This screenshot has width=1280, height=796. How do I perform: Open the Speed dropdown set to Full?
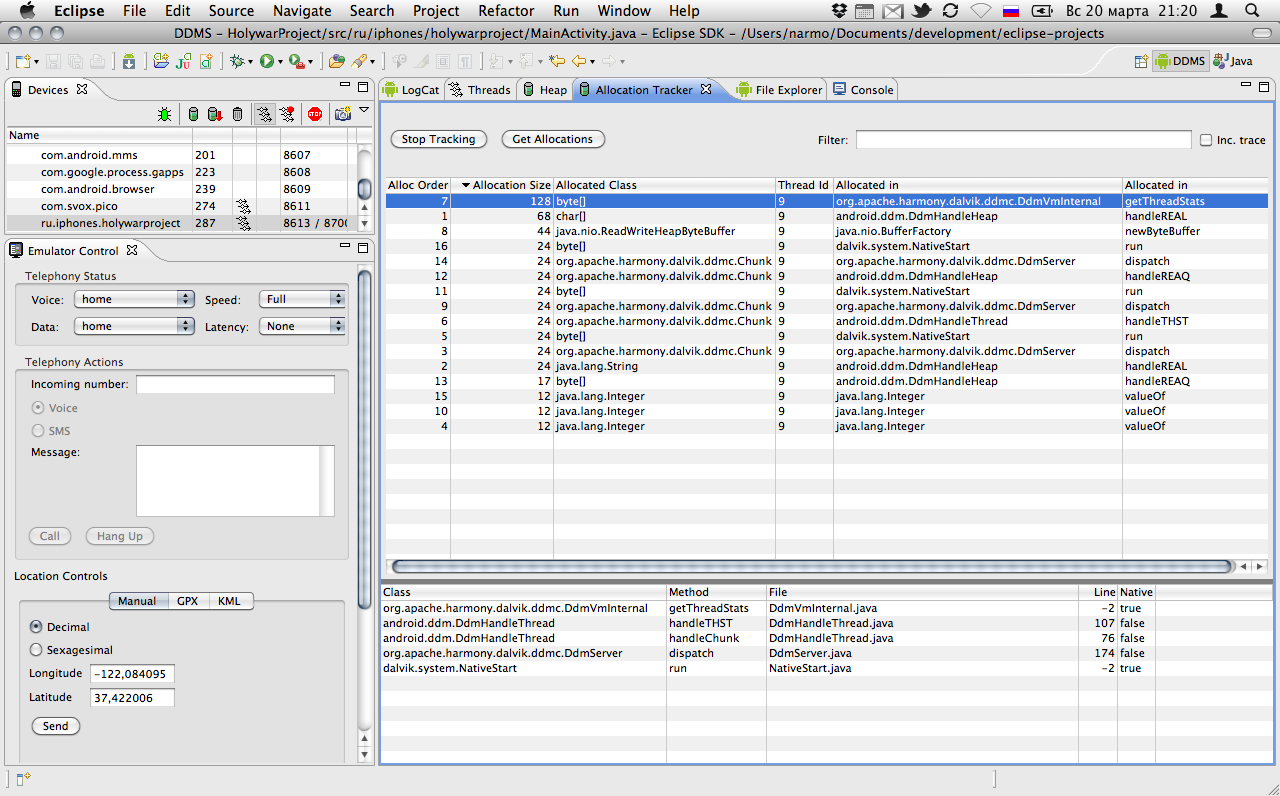tap(302, 299)
